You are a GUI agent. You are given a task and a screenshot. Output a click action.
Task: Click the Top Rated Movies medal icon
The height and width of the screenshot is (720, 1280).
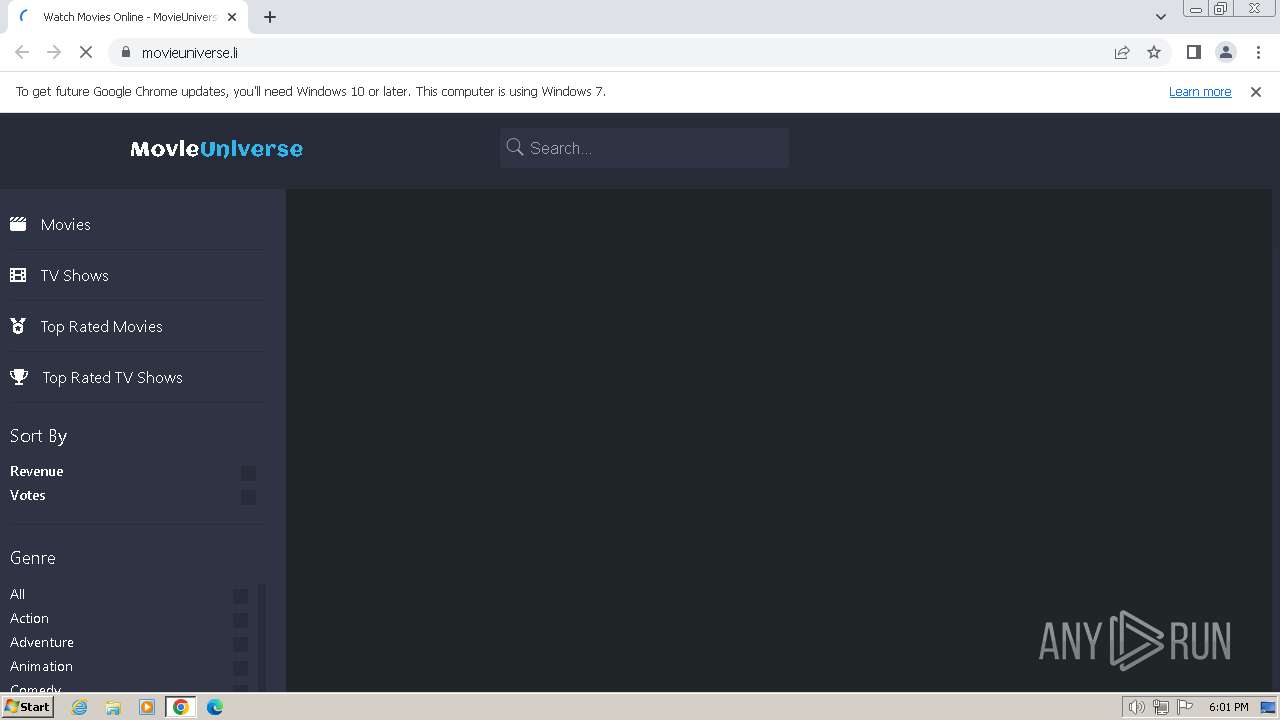(18, 326)
